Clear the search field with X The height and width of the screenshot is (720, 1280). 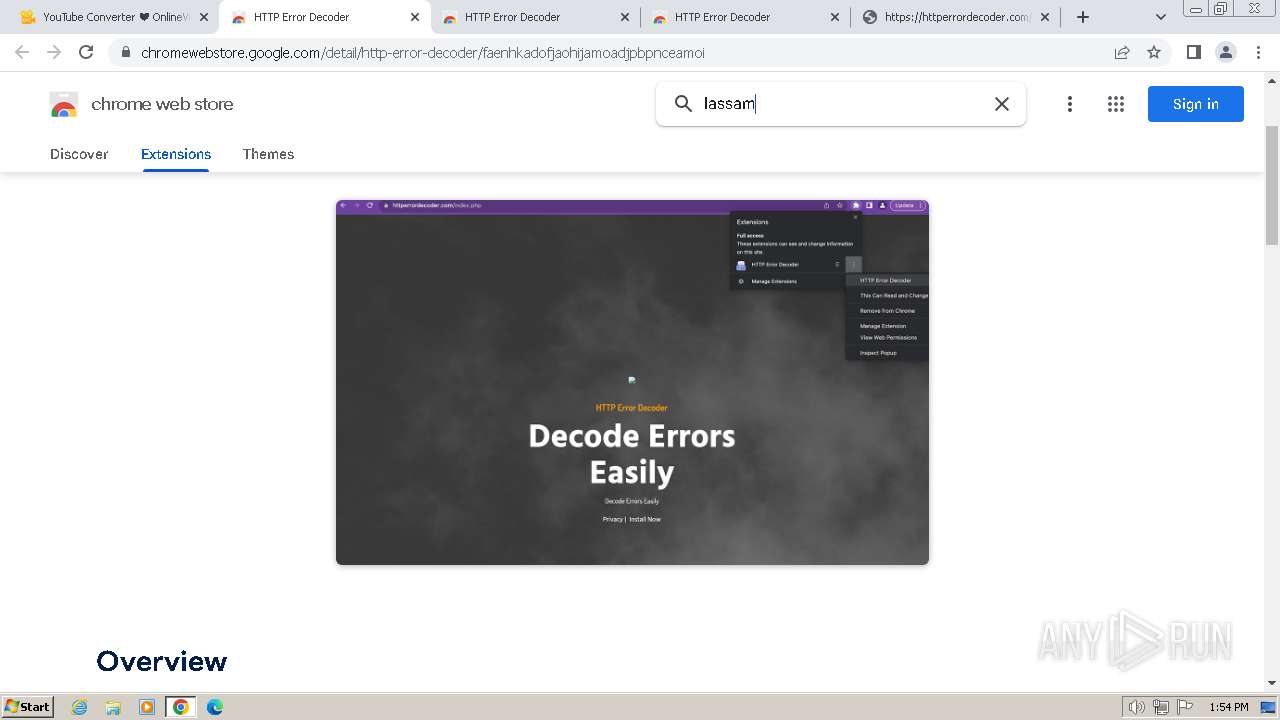pyautogui.click(x=1001, y=104)
